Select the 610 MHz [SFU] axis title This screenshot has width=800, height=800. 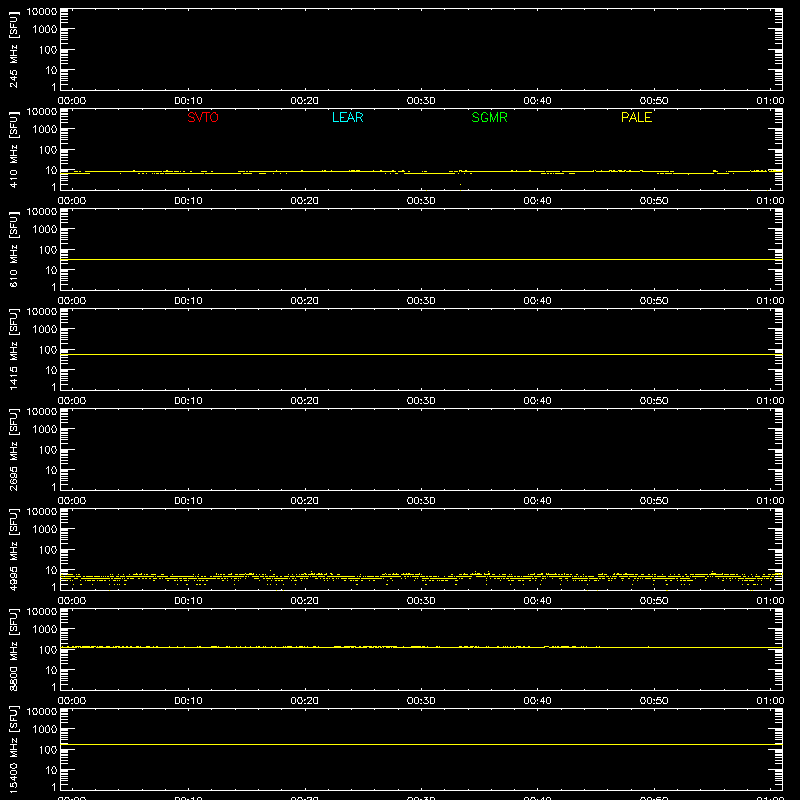click(x=13, y=249)
